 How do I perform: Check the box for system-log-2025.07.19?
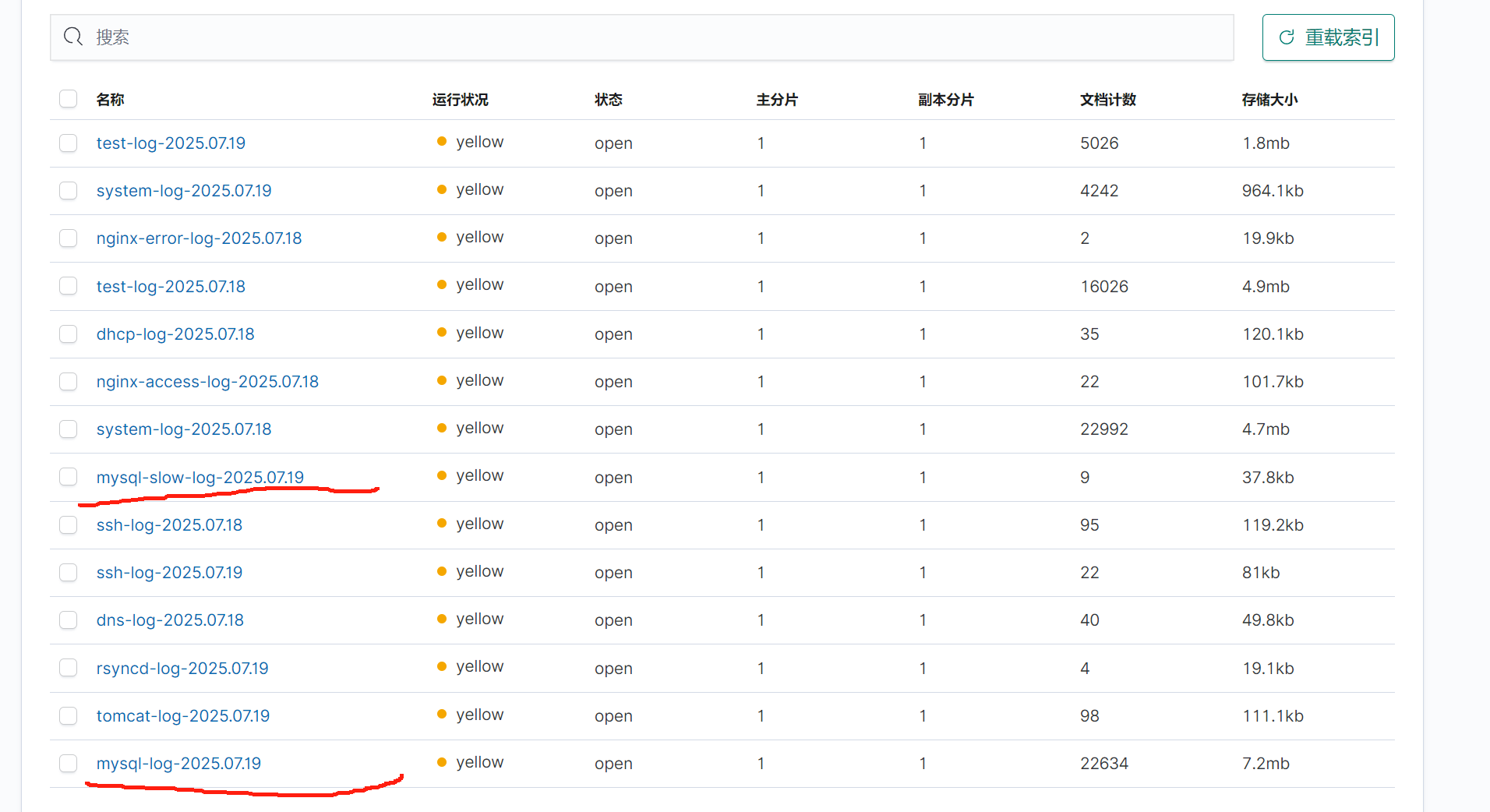point(69,191)
